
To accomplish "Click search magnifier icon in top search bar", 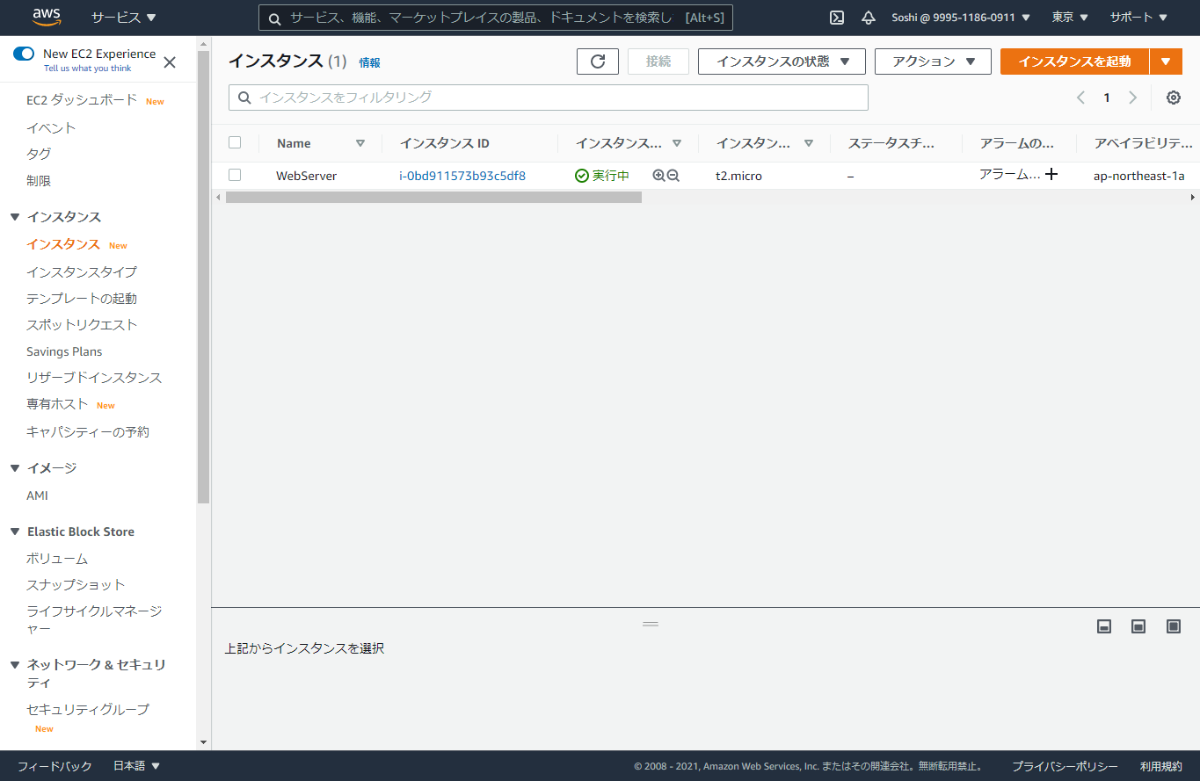I will click(275, 18).
